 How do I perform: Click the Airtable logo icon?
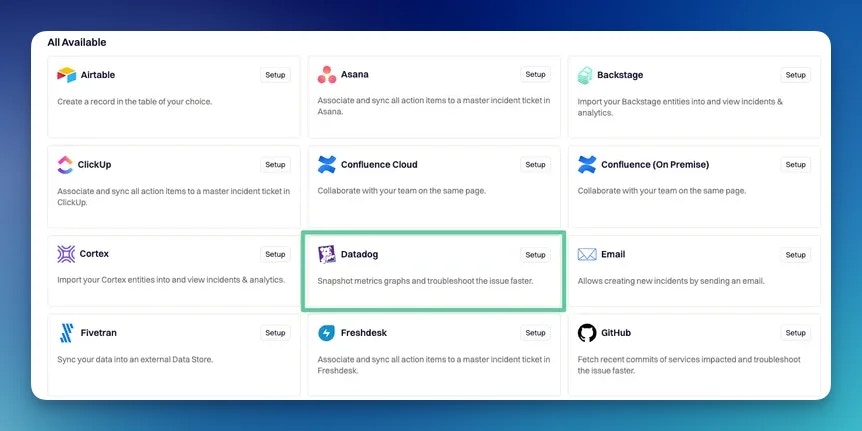point(67,75)
